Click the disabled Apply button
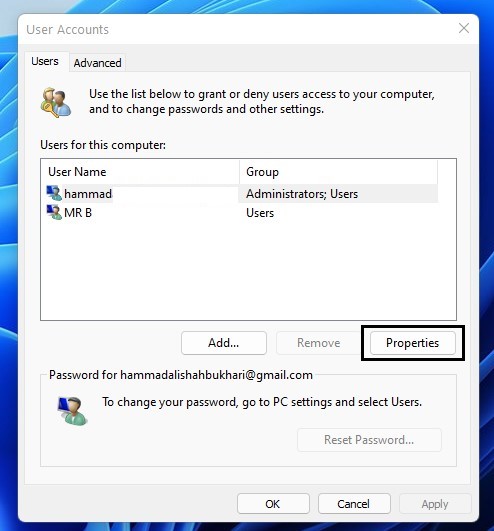This screenshot has height=531, width=494. click(x=435, y=504)
